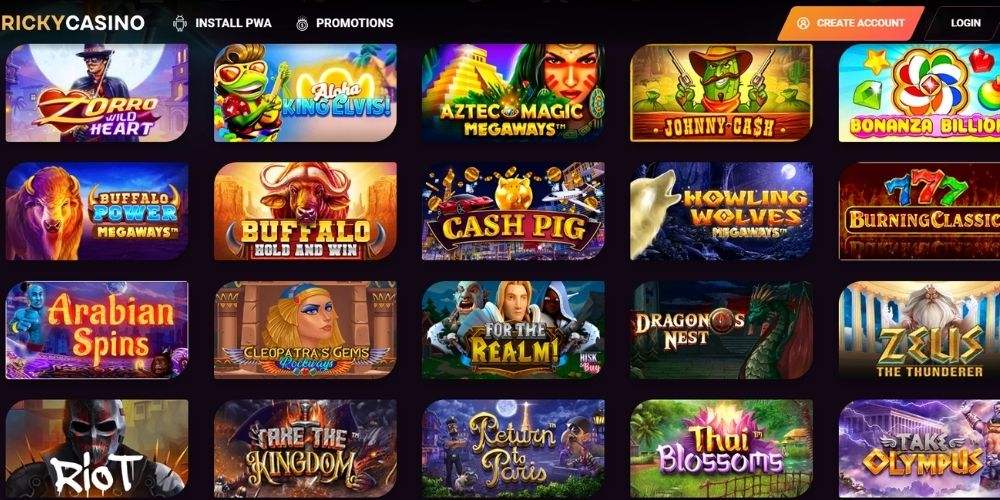Click the money bag icon beside Promotions
Screen dimensions: 1000x500
point(302,24)
